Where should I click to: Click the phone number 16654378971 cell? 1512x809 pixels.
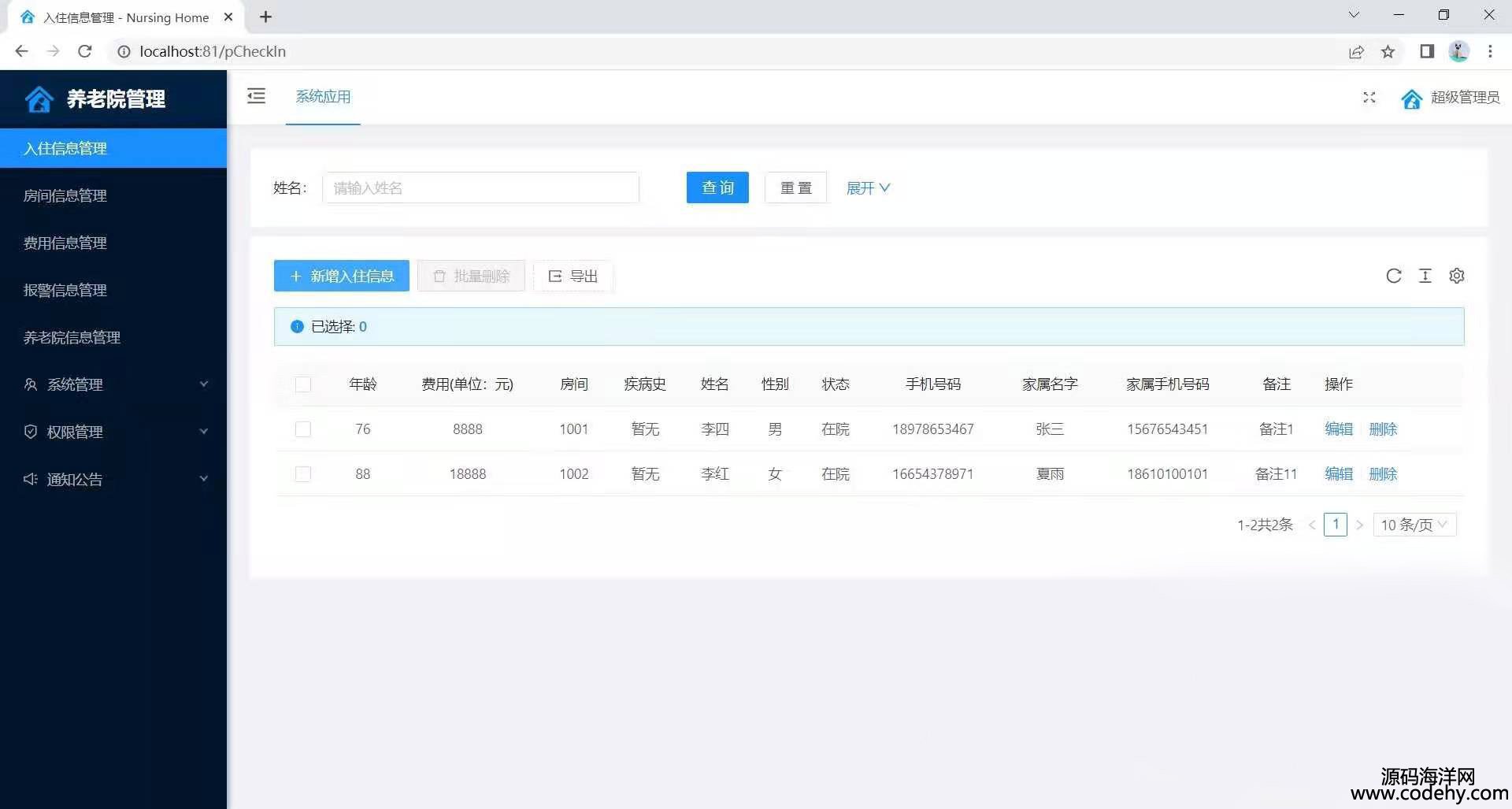tap(933, 474)
